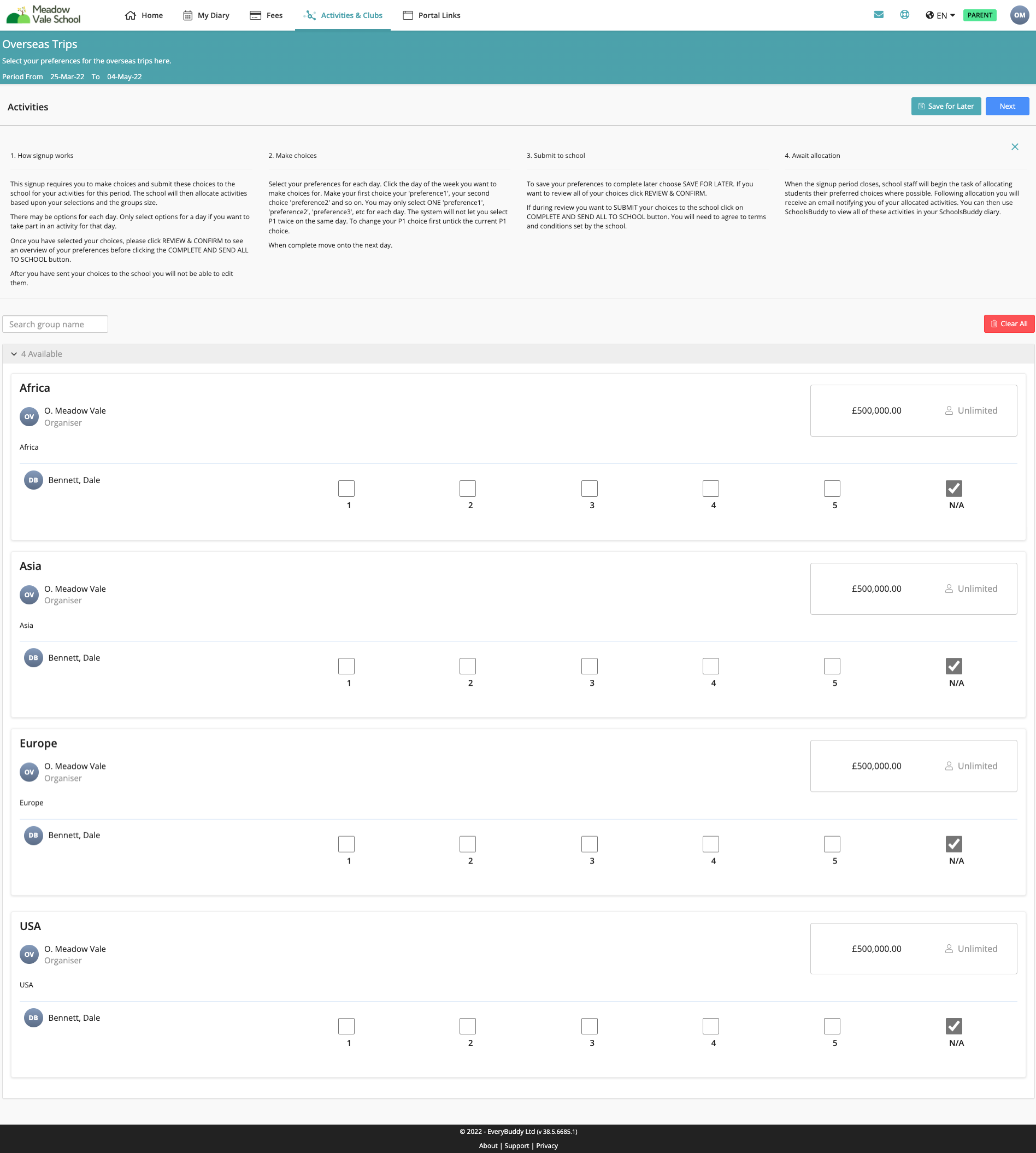1036x1153 pixels.
Task: Click the OM user avatar
Action: click(1020, 15)
